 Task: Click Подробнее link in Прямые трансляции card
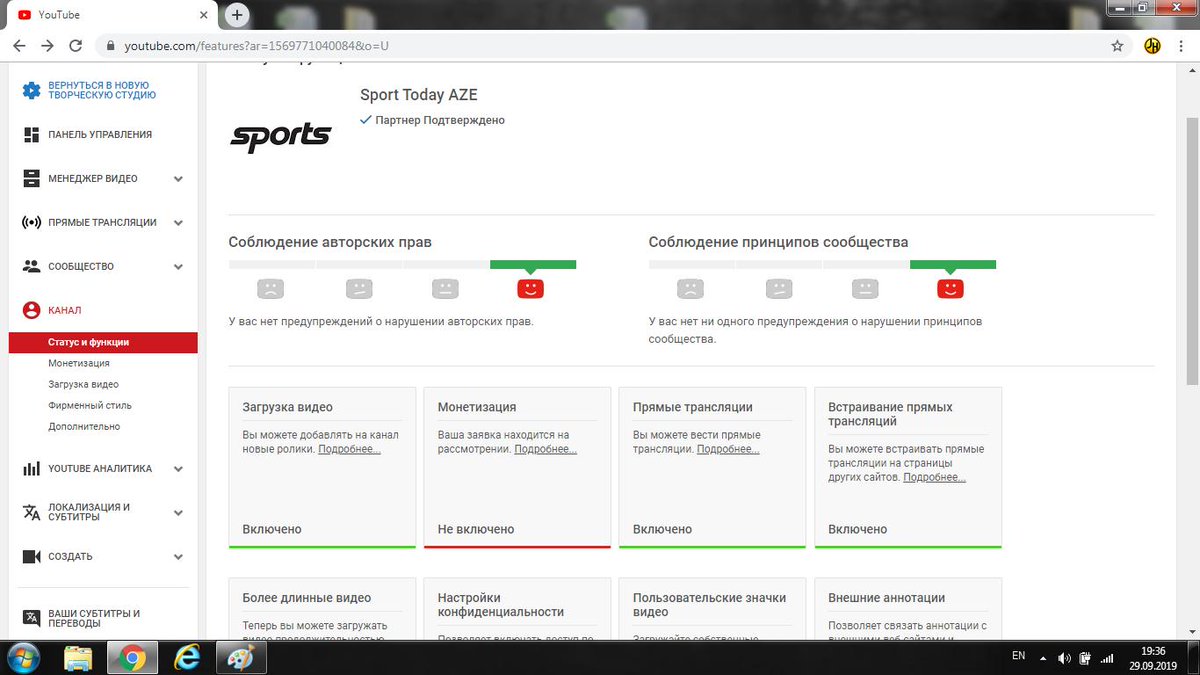[x=728, y=449]
